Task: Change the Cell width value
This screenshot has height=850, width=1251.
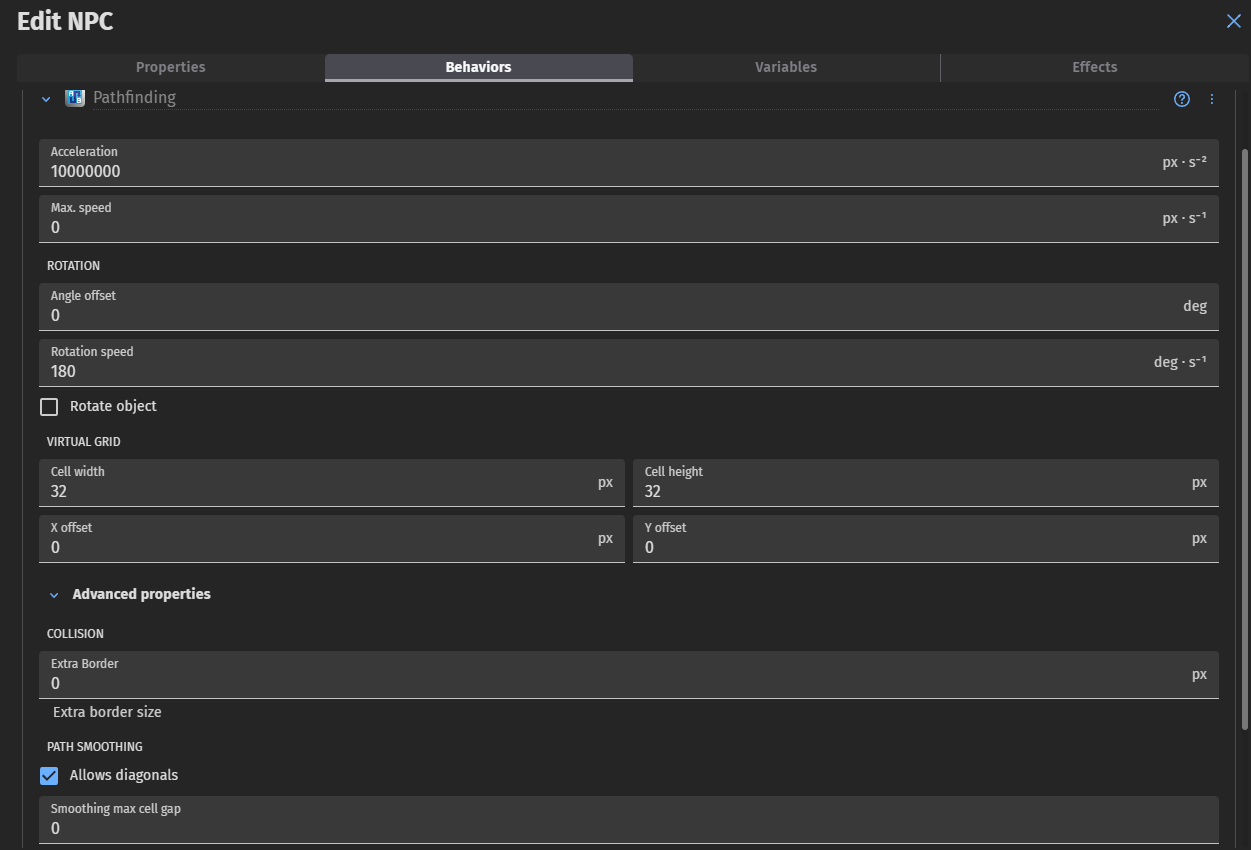Action: click(x=332, y=482)
